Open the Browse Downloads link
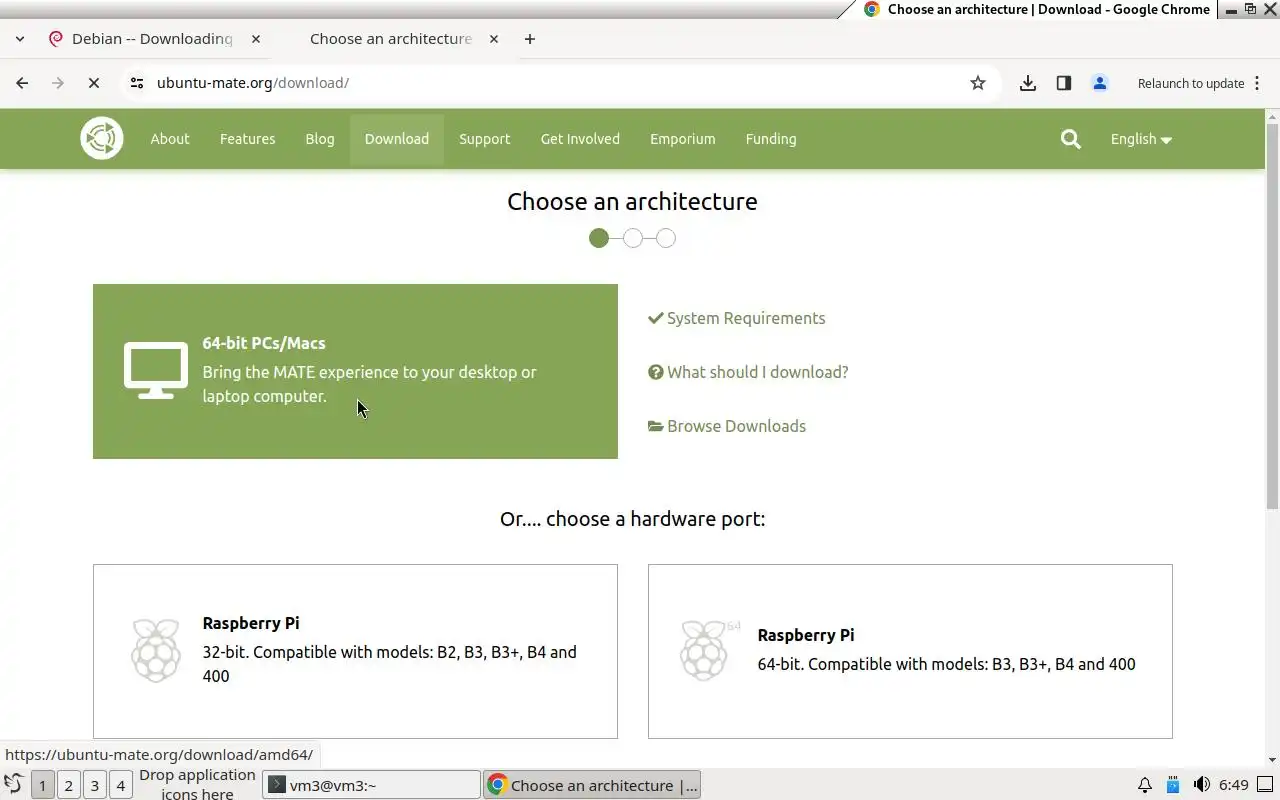This screenshot has height=800, width=1280. 727,426
